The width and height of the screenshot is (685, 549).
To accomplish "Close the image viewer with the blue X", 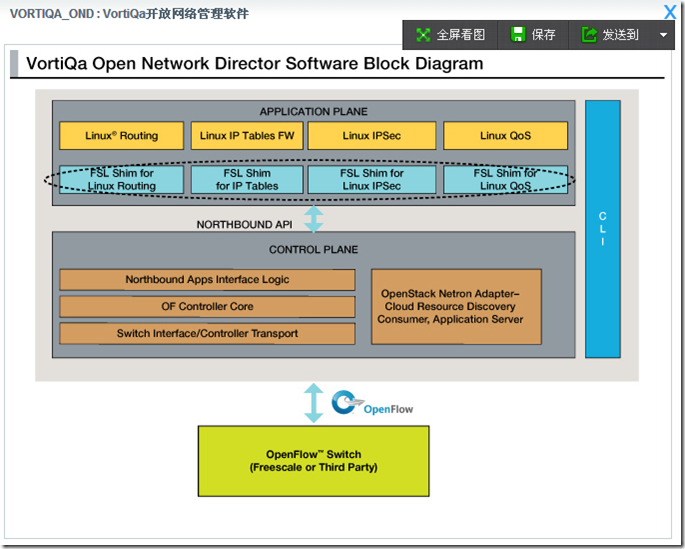I will 670,12.
